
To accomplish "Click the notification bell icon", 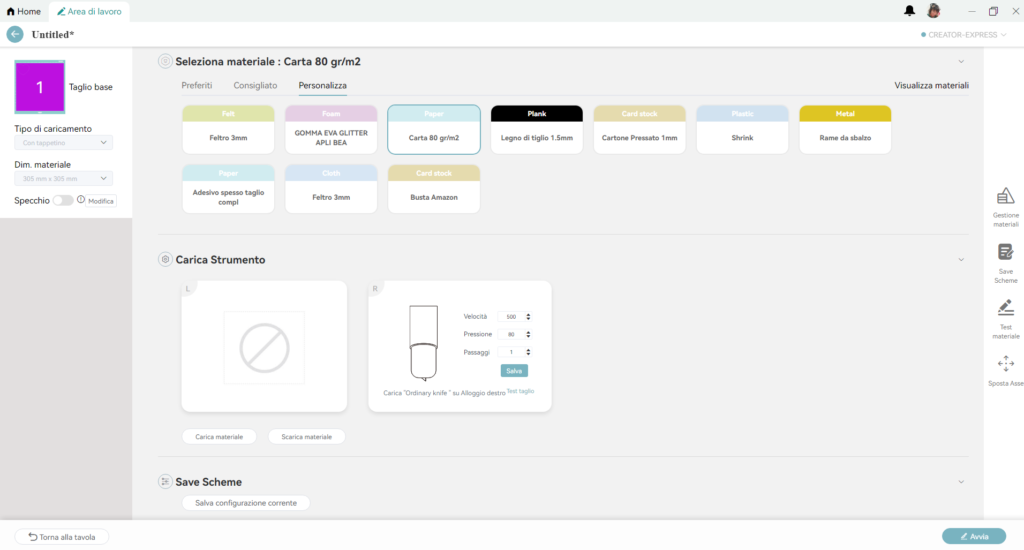I will (909, 11).
